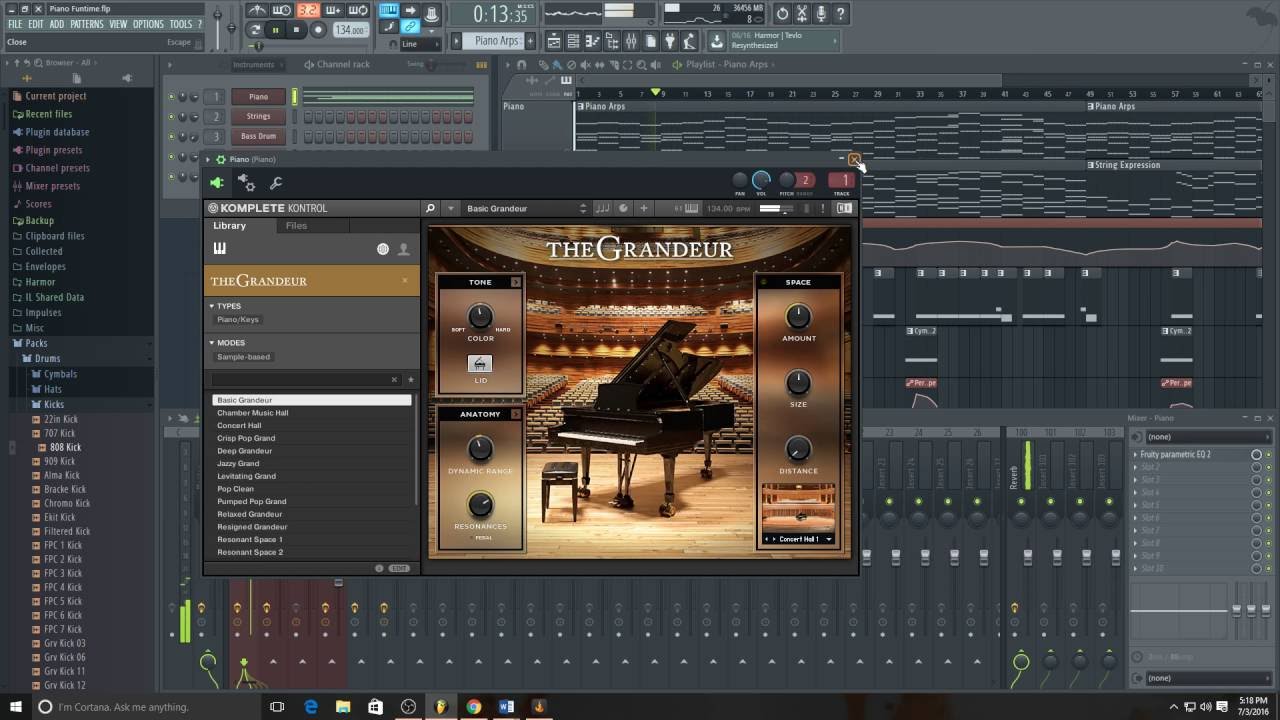Toggle the link/multilink controller button
The image size is (1280, 720).
411,26
